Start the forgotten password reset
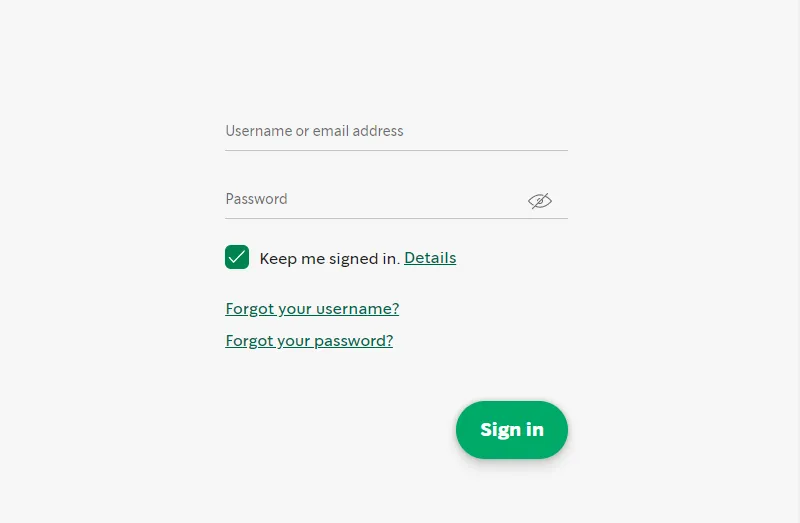The image size is (800, 523). [x=309, y=341]
